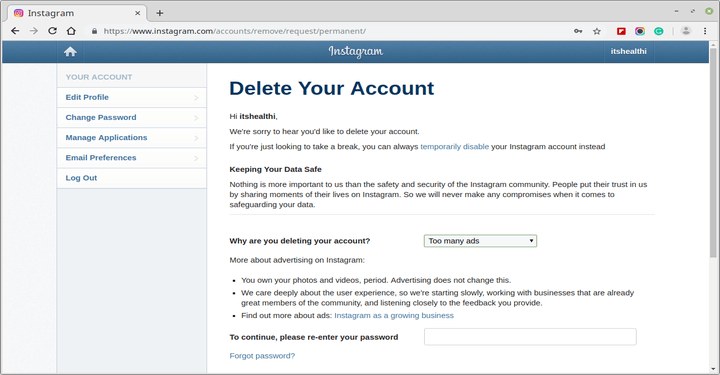Viewport: 720px width, 375px height.
Task: Click the scrollbar up arrow
Action: click(713, 45)
